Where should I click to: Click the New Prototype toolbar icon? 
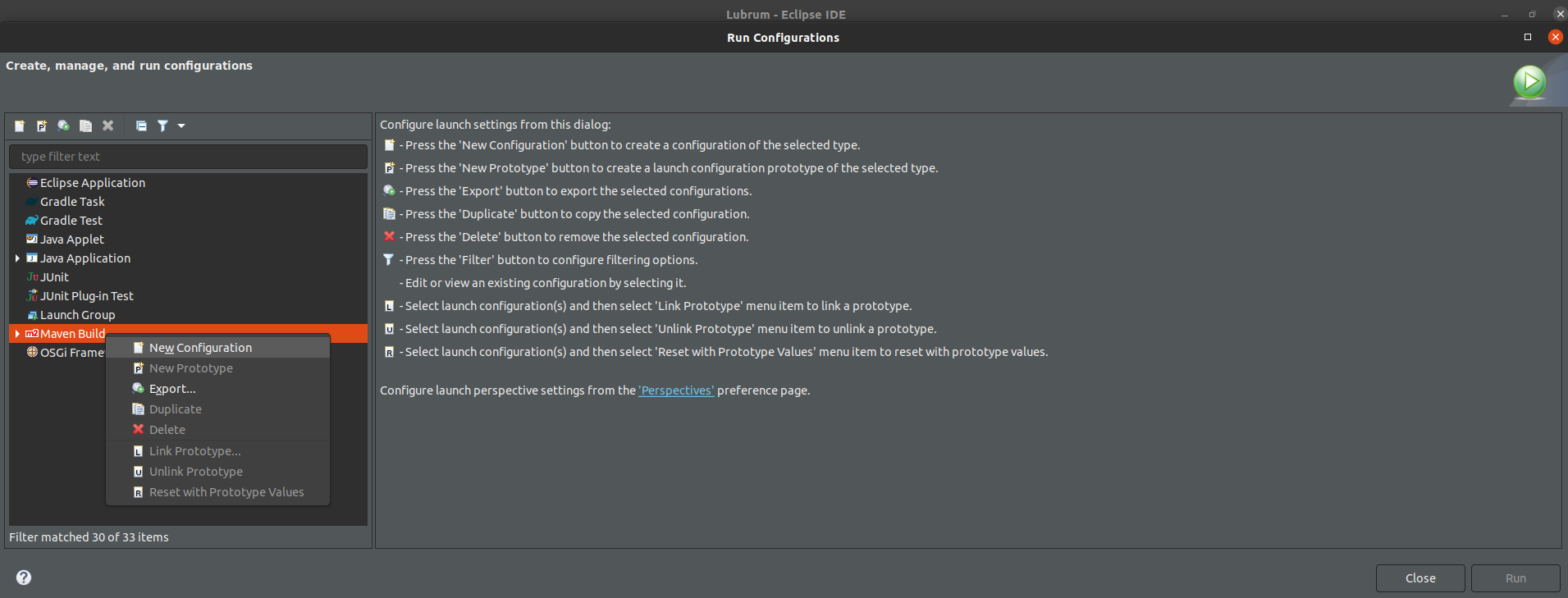click(x=41, y=126)
